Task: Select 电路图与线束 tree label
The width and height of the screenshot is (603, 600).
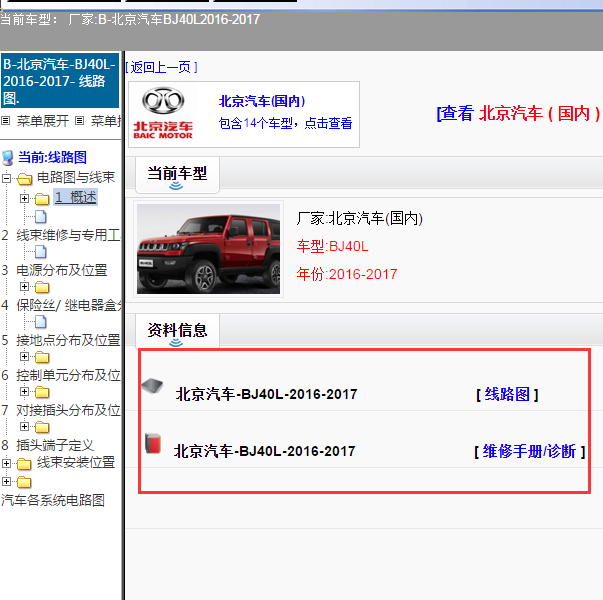Action: point(76,178)
